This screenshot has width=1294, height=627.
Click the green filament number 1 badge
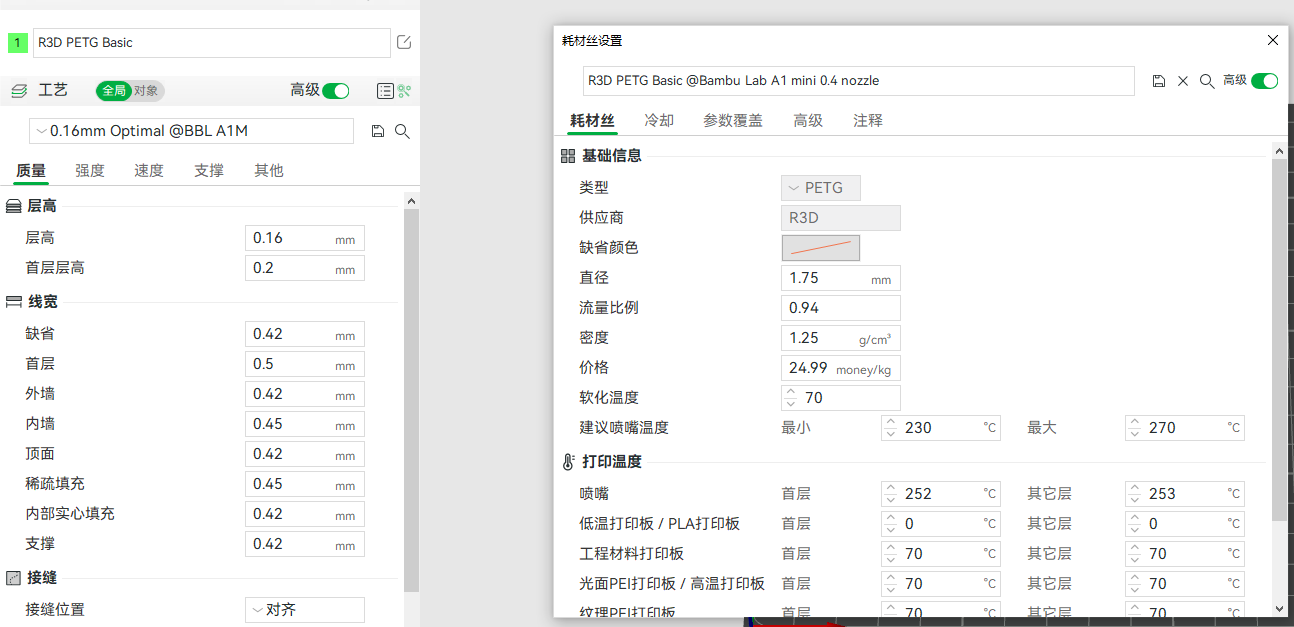pos(18,43)
